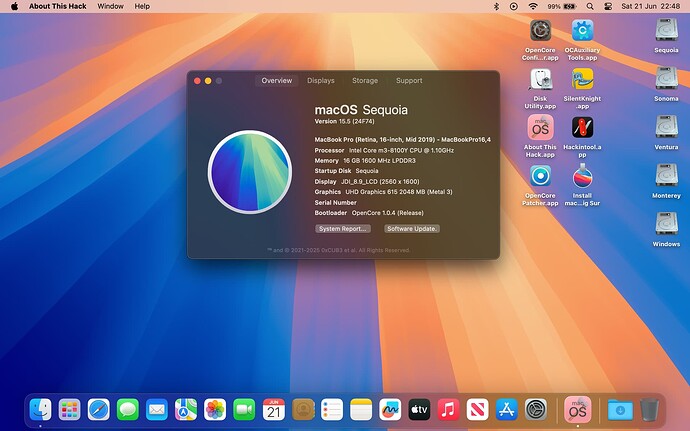Open OpenCore Configurator app on desktop
690x431 pixels.
[x=540, y=31]
